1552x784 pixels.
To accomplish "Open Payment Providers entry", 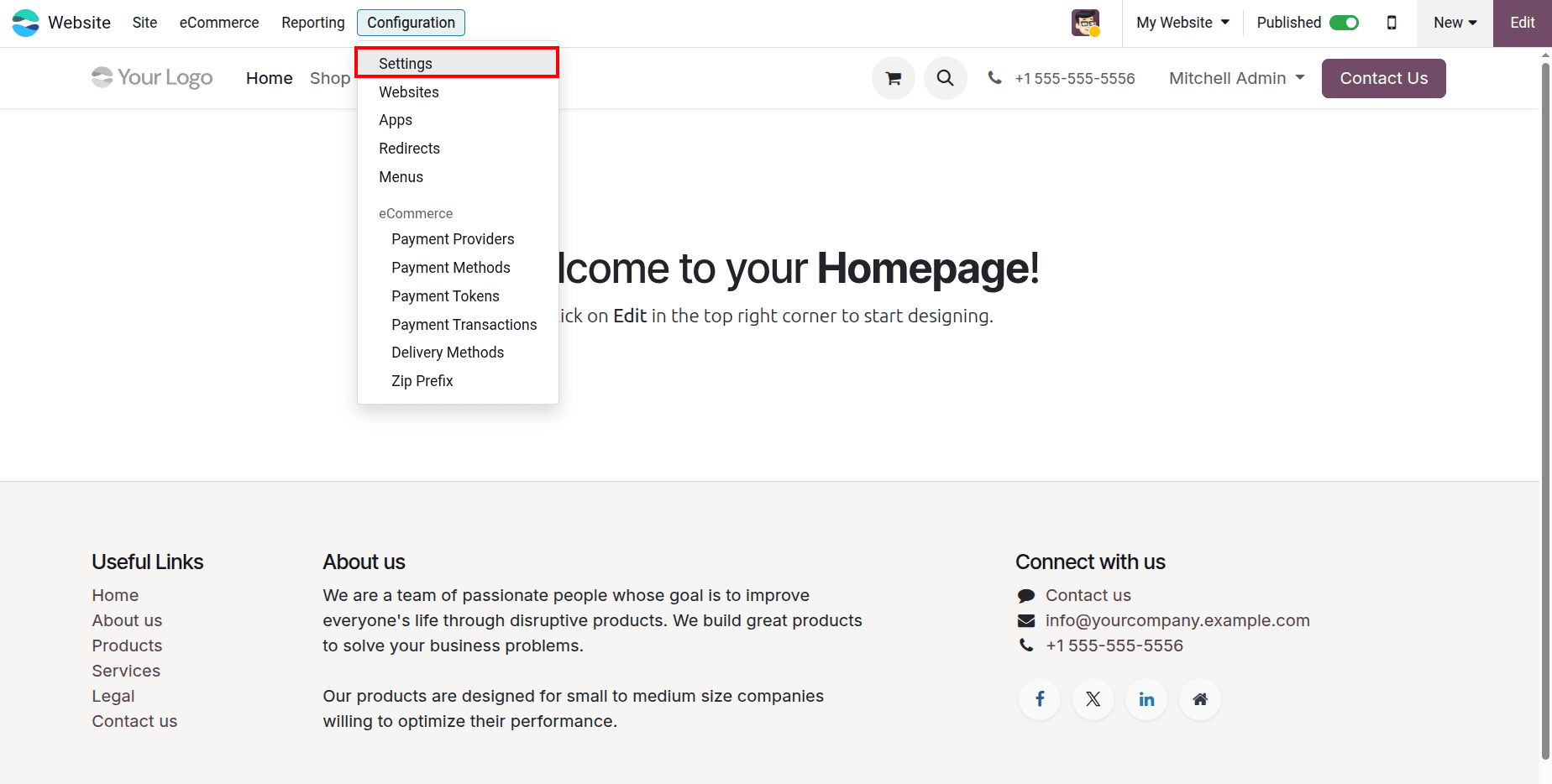I will tap(458, 239).
